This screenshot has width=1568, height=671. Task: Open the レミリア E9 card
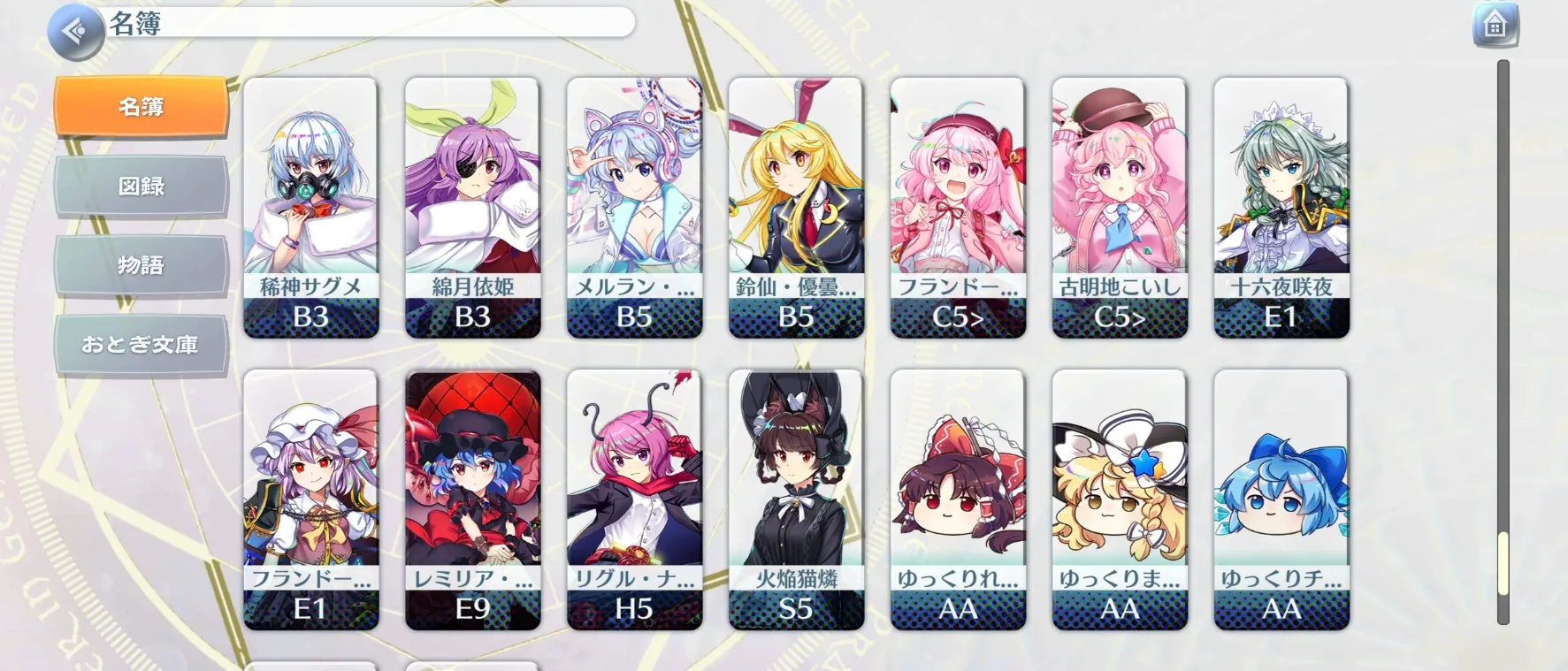(472, 499)
